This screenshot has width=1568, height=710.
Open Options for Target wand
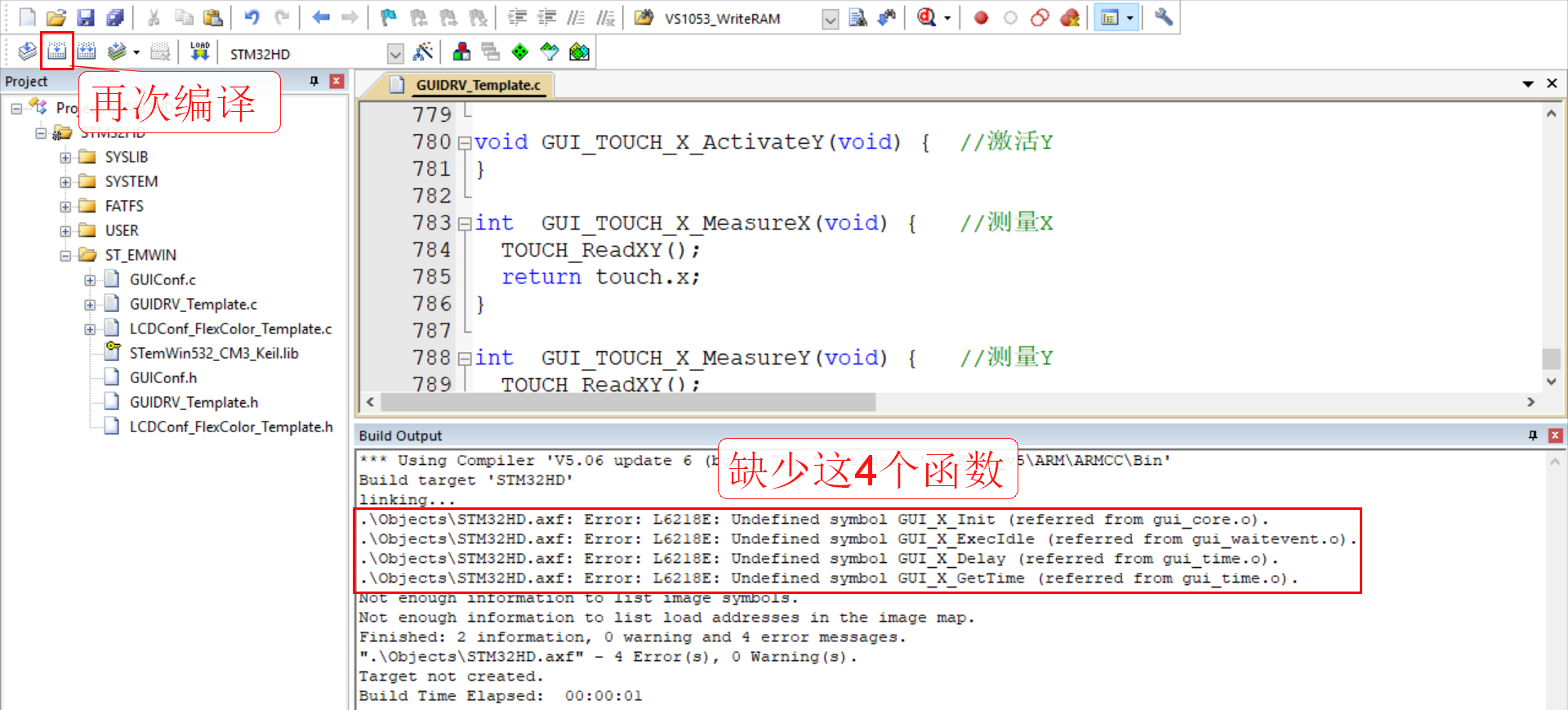click(x=423, y=52)
